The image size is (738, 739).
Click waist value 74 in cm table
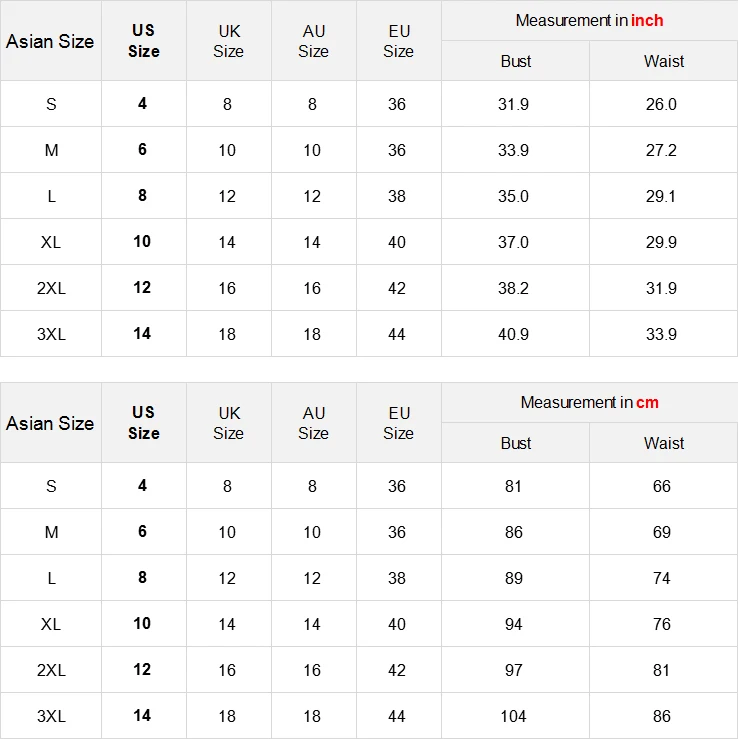coord(661,578)
